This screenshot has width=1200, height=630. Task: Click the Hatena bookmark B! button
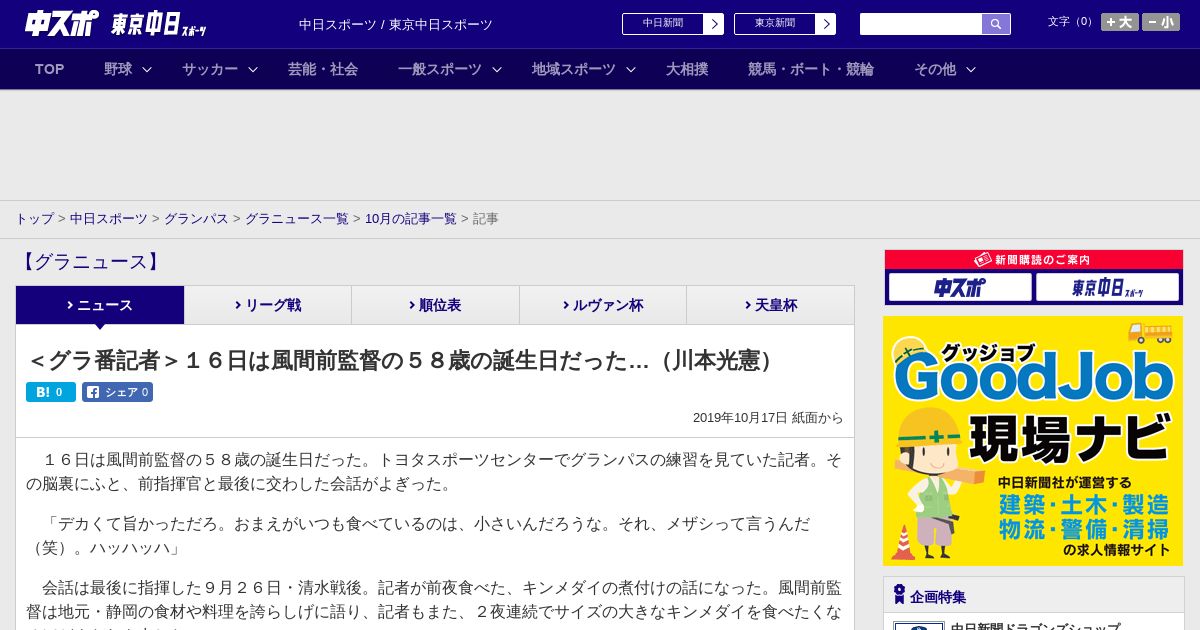[51, 392]
